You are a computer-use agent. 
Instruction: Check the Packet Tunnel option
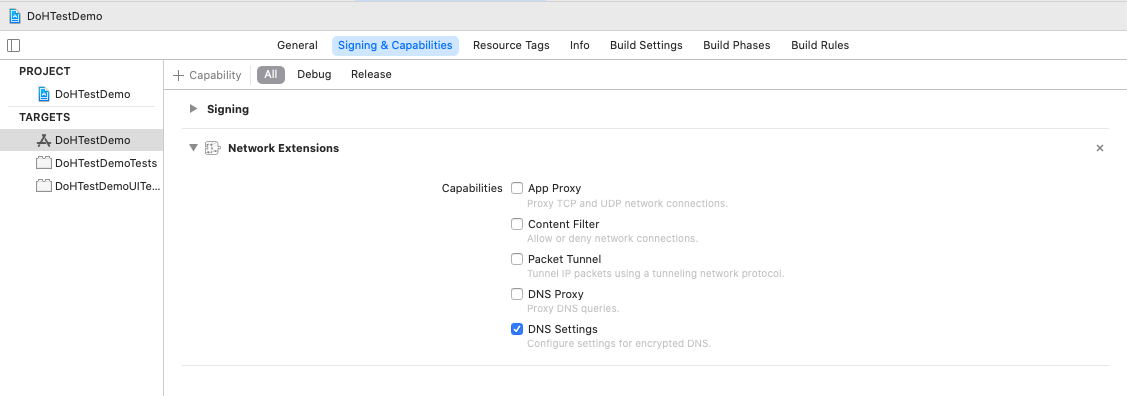(x=517, y=259)
